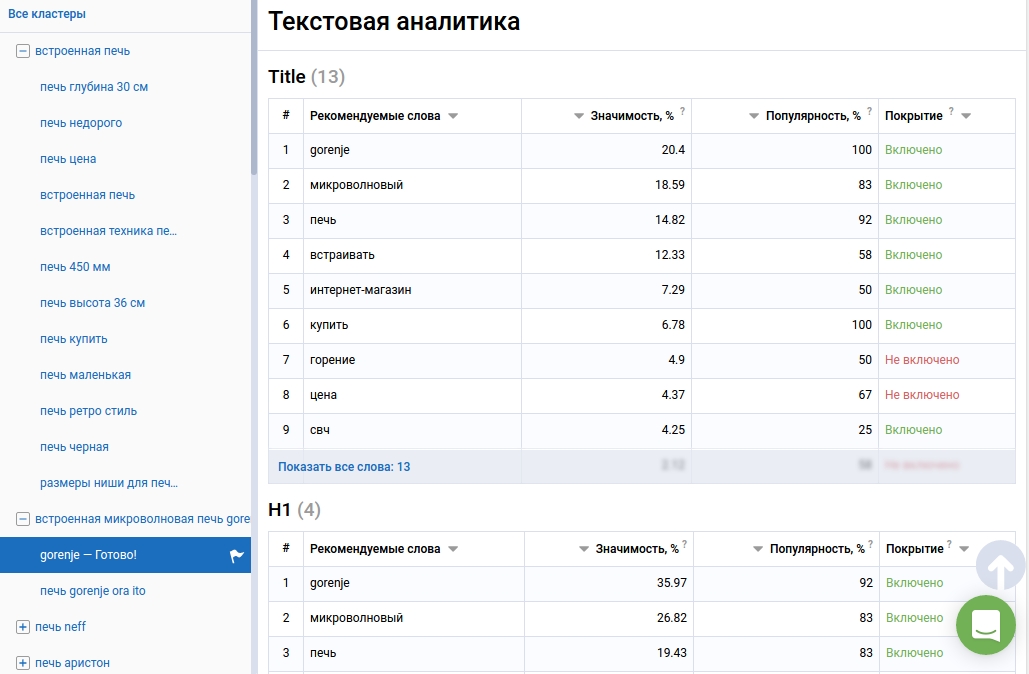Viewport: 1029px width, 674px height.
Task: Open the green chat support widget
Action: coord(986,625)
